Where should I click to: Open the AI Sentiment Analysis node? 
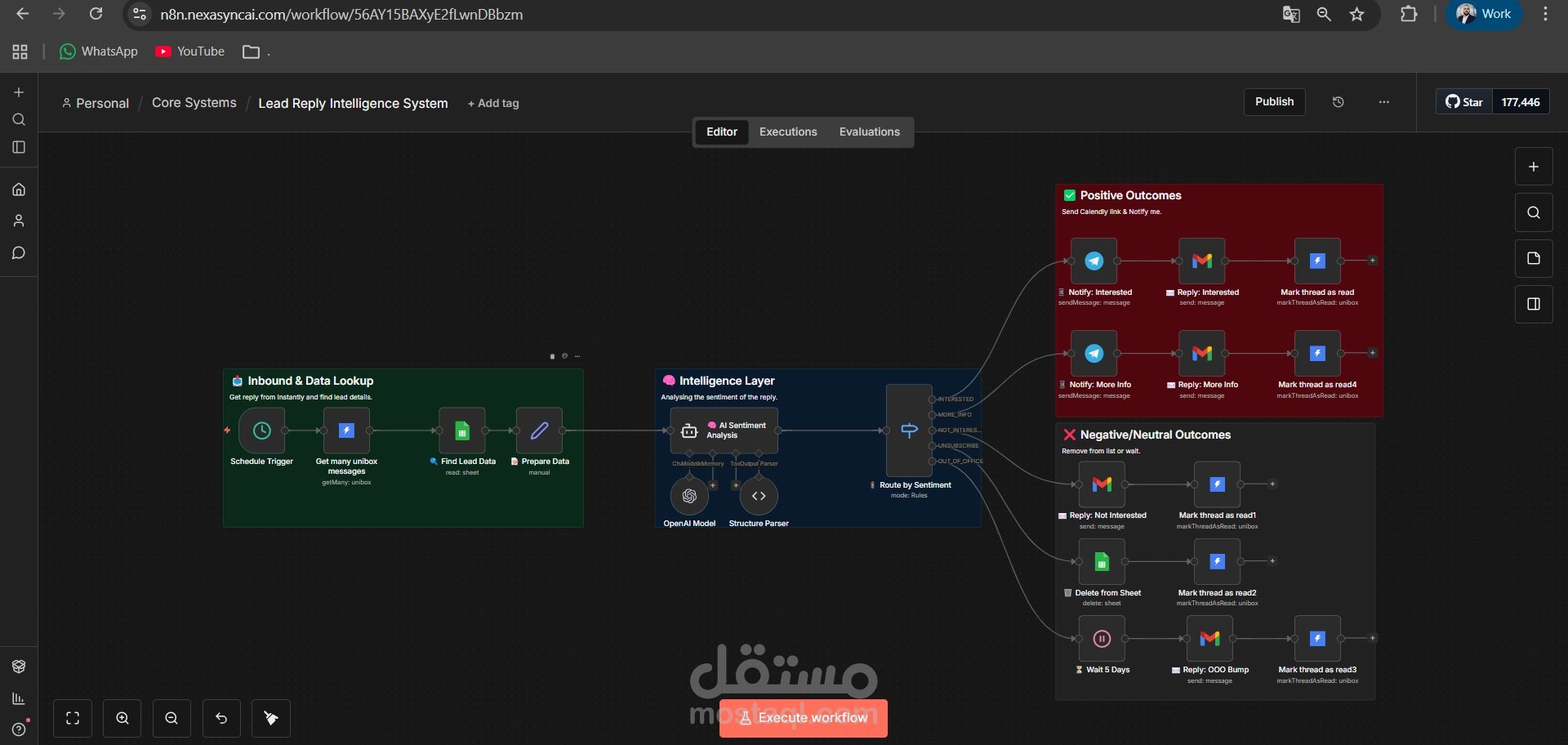[x=724, y=430]
